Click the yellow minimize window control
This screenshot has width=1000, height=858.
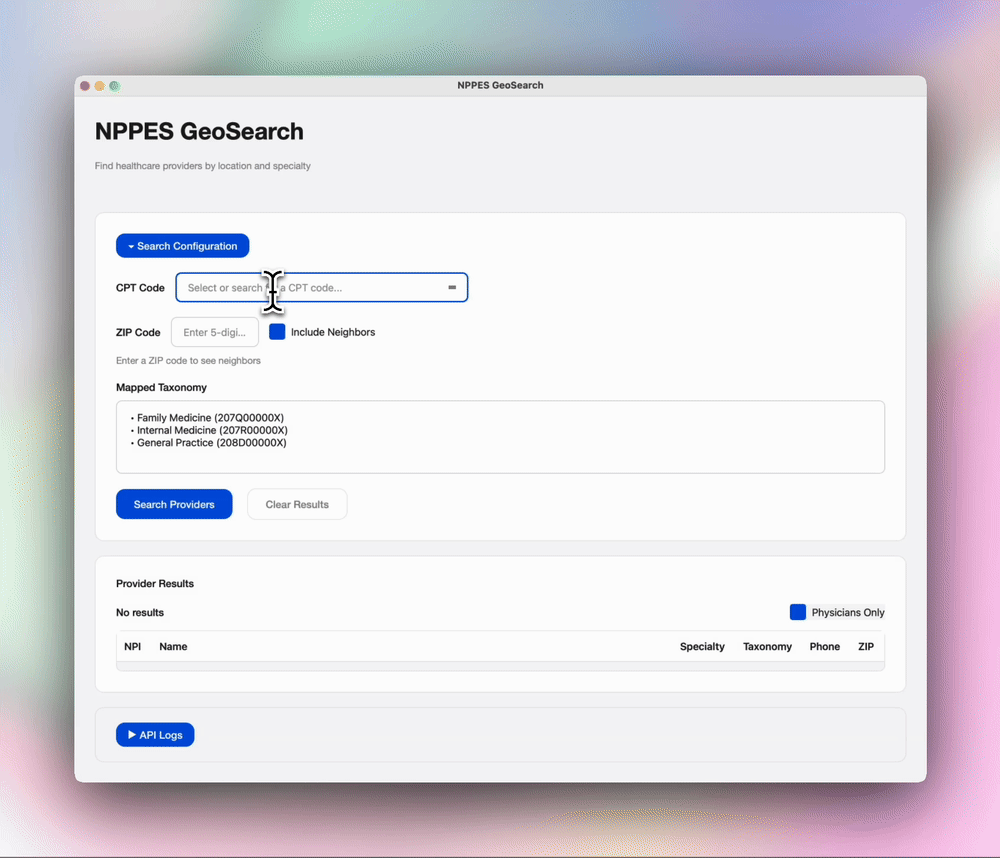pyautogui.click(x=99, y=86)
